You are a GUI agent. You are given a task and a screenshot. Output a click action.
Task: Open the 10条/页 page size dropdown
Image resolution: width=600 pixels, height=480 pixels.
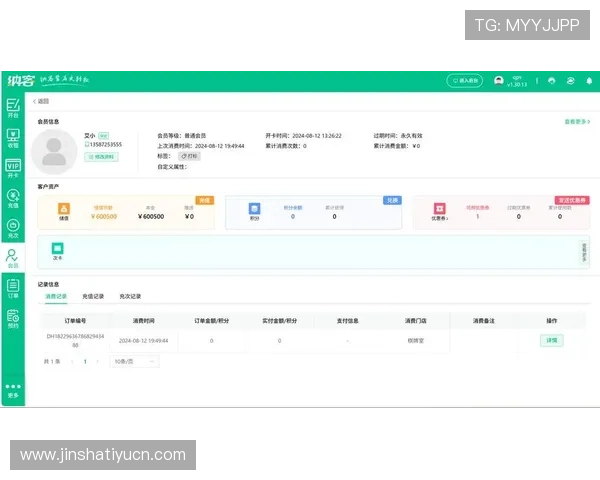(135, 361)
